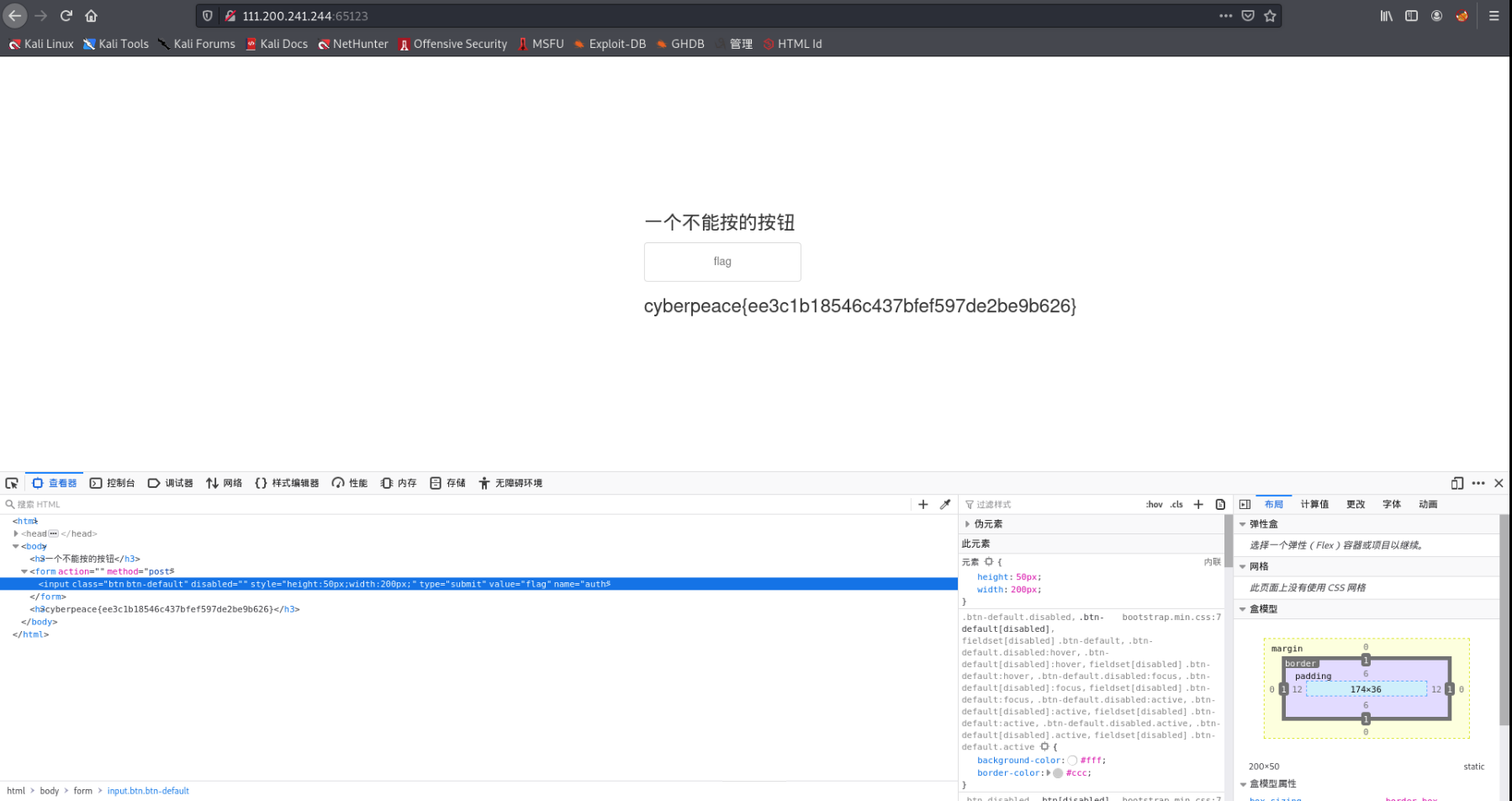Screen dimensions: 1512x801
Task: Open the Exploit-DB bookmark
Action: [610, 44]
